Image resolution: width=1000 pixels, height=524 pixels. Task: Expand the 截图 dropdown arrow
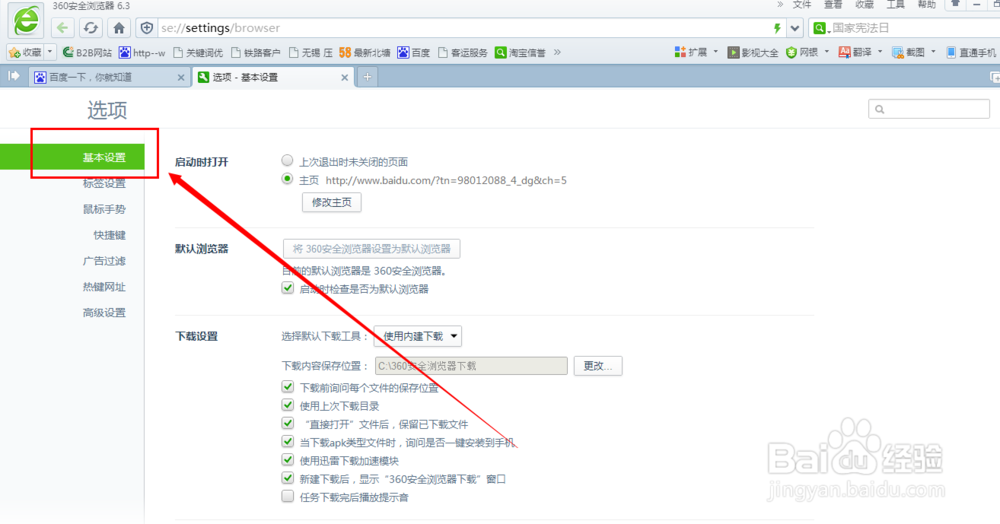(933, 52)
